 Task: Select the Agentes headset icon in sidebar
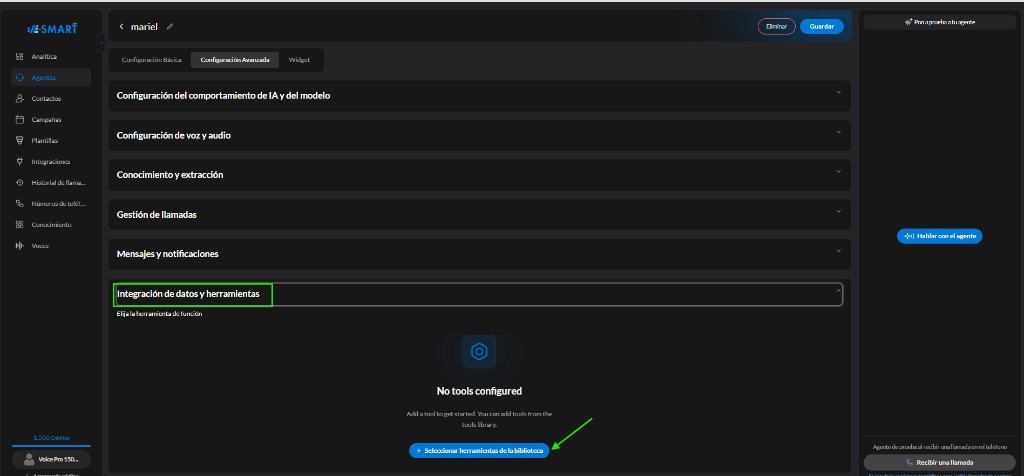click(x=20, y=78)
